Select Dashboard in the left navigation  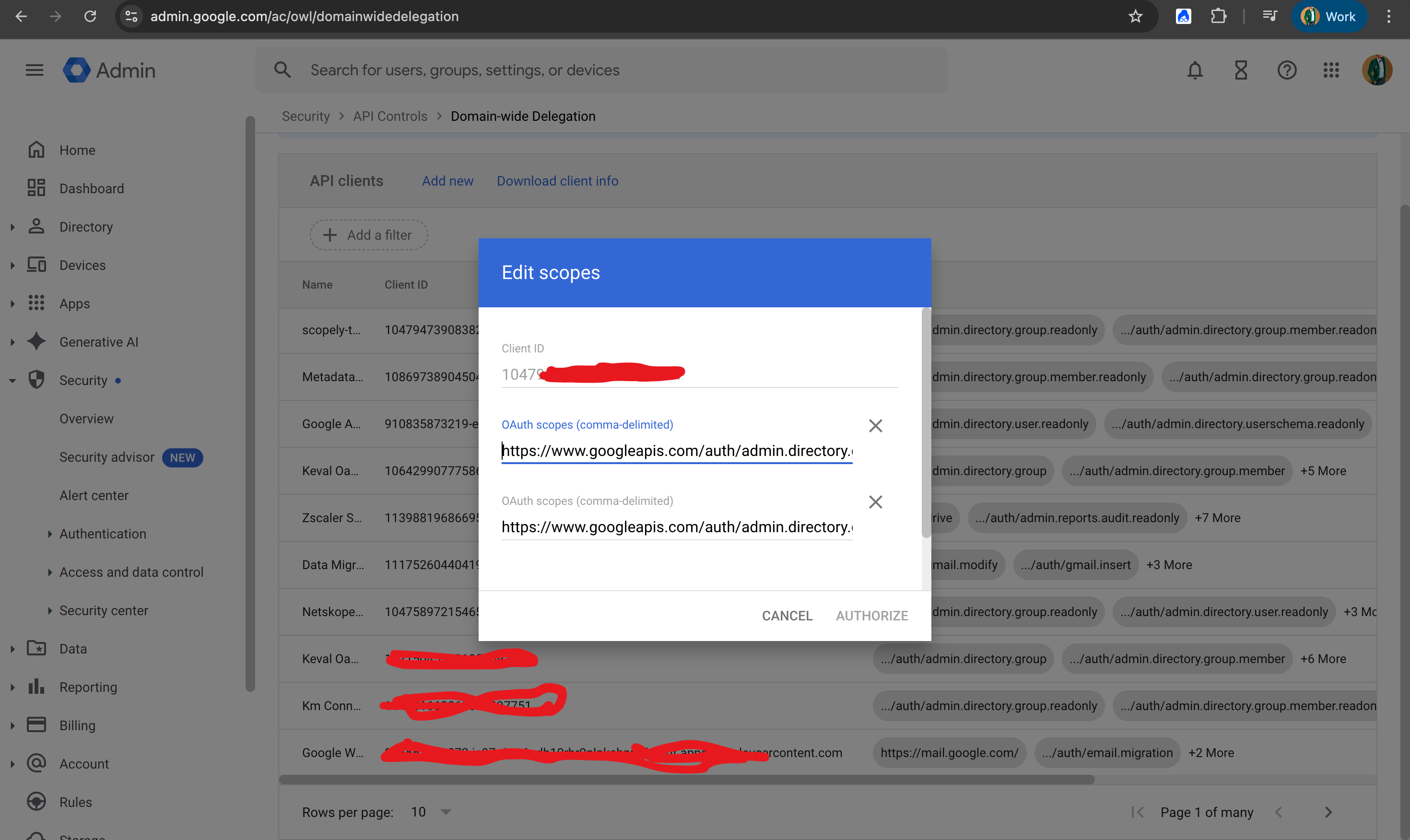click(x=91, y=188)
